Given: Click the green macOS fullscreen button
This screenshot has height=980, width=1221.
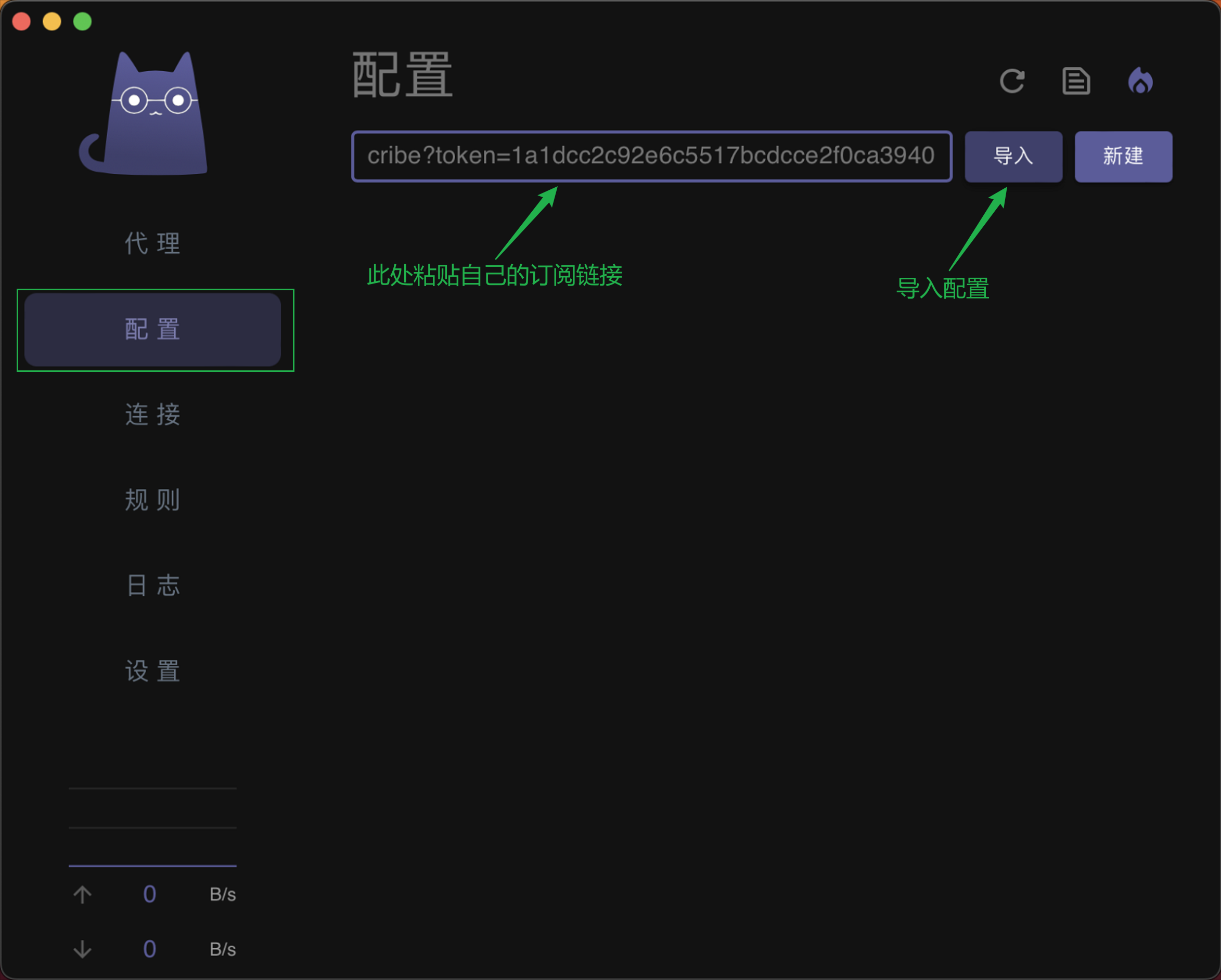Looking at the screenshot, I should point(83,21).
